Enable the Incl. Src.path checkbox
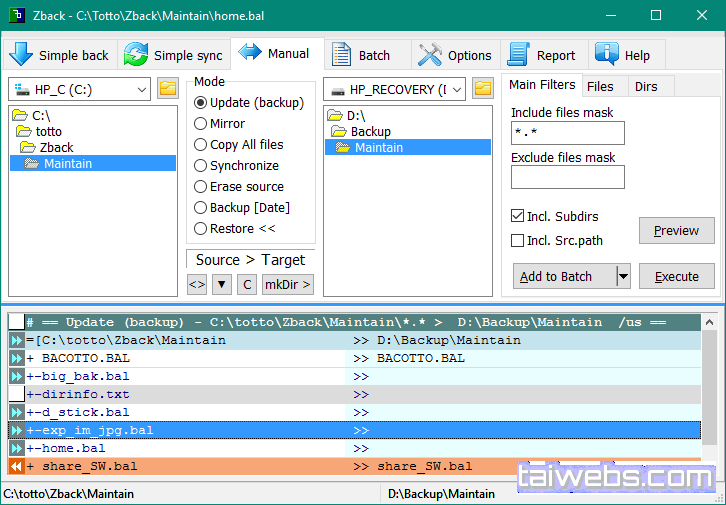 pyautogui.click(x=518, y=240)
